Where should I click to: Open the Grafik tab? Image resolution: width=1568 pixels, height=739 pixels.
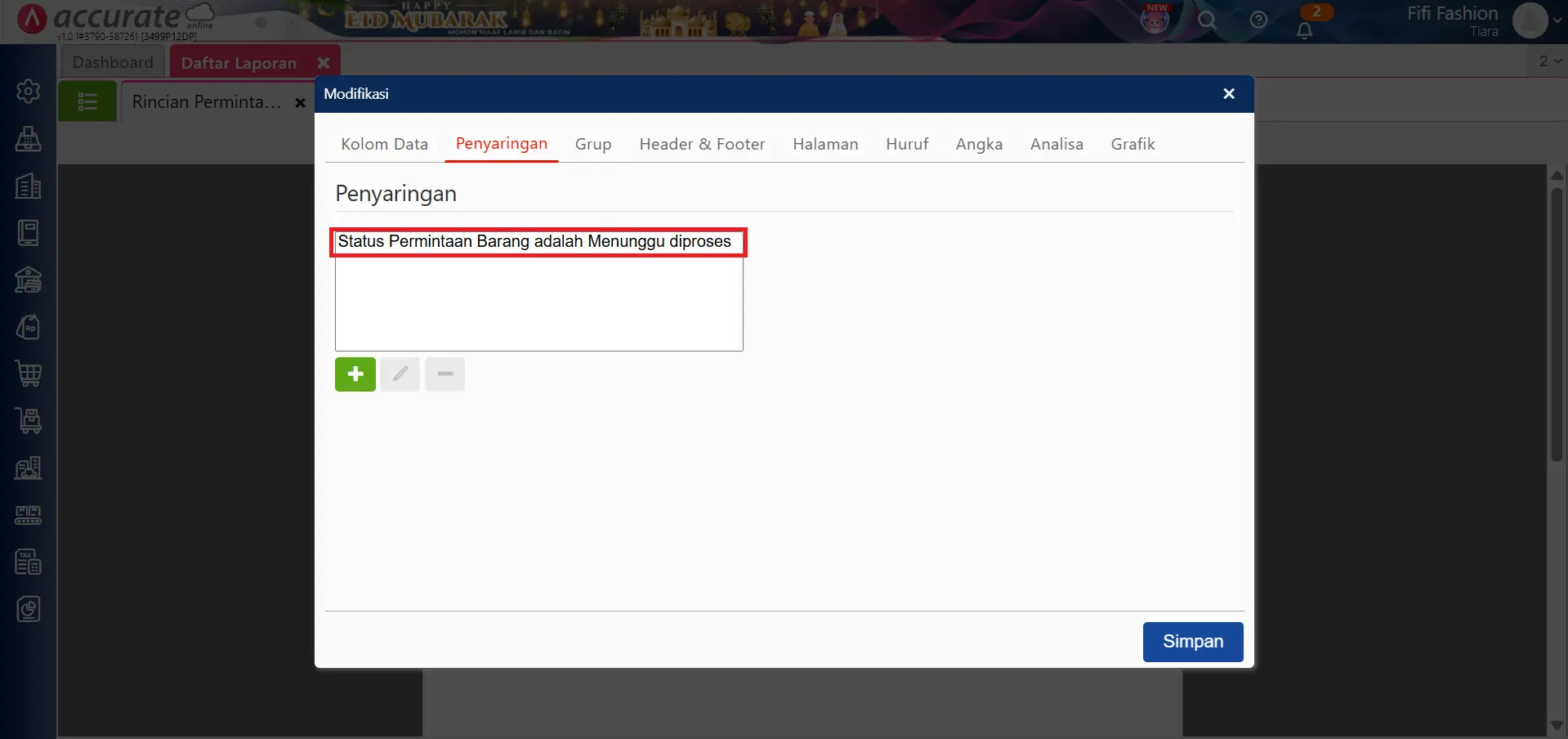(x=1132, y=144)
